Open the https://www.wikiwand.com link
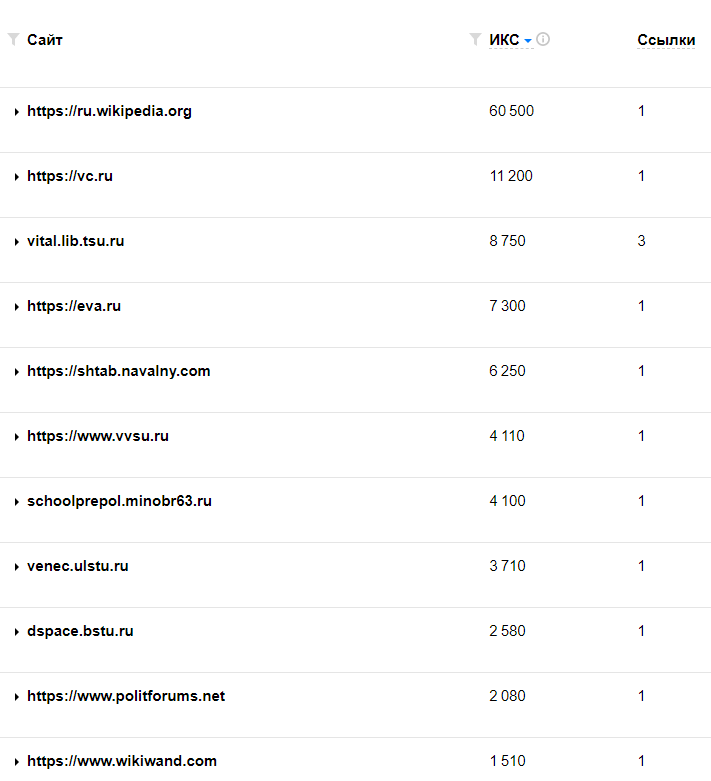The width and height of the screenshot is (711, 781). 122,761
